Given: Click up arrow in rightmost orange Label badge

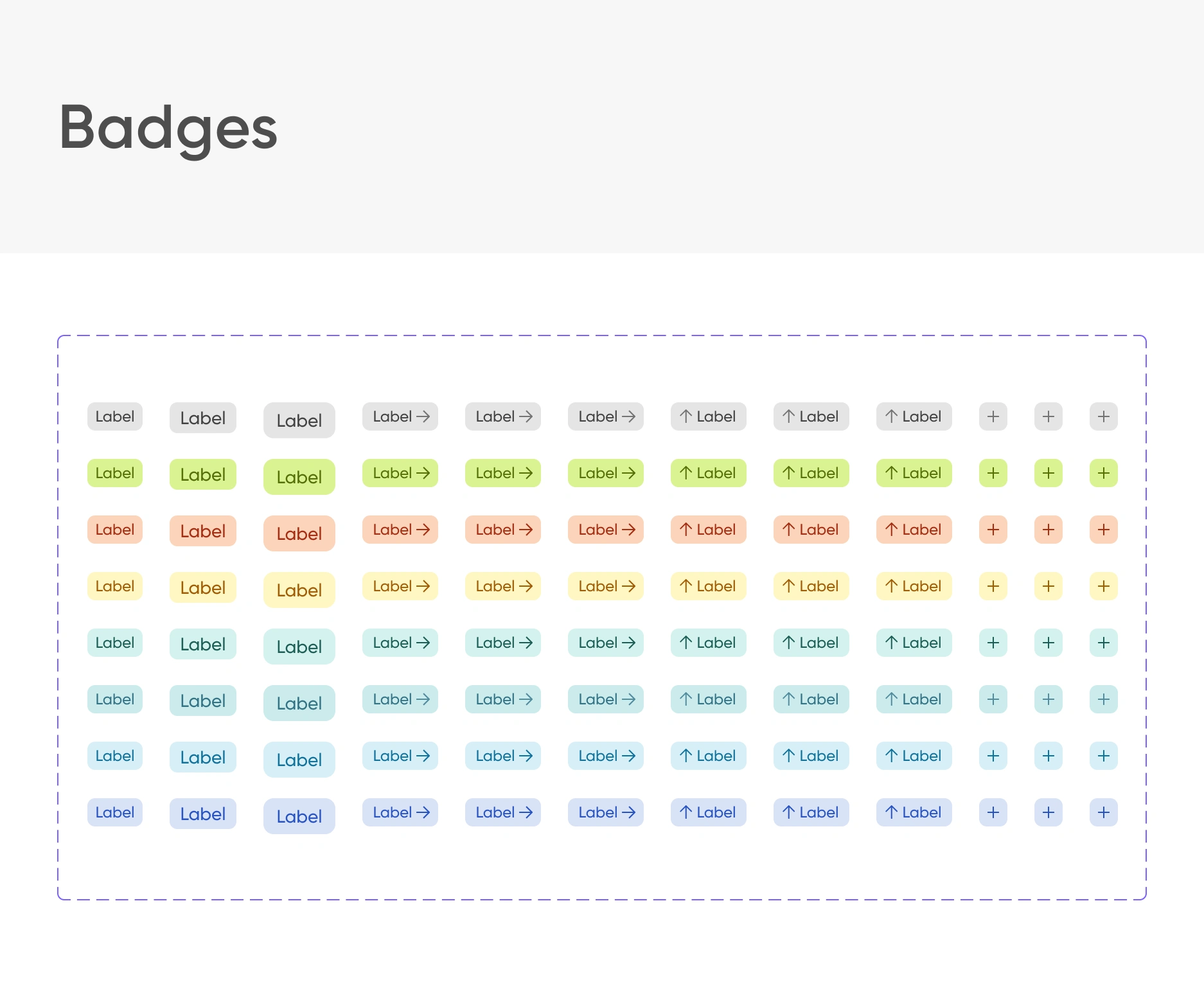Looking at the screenshot, I should pos(891,530).
